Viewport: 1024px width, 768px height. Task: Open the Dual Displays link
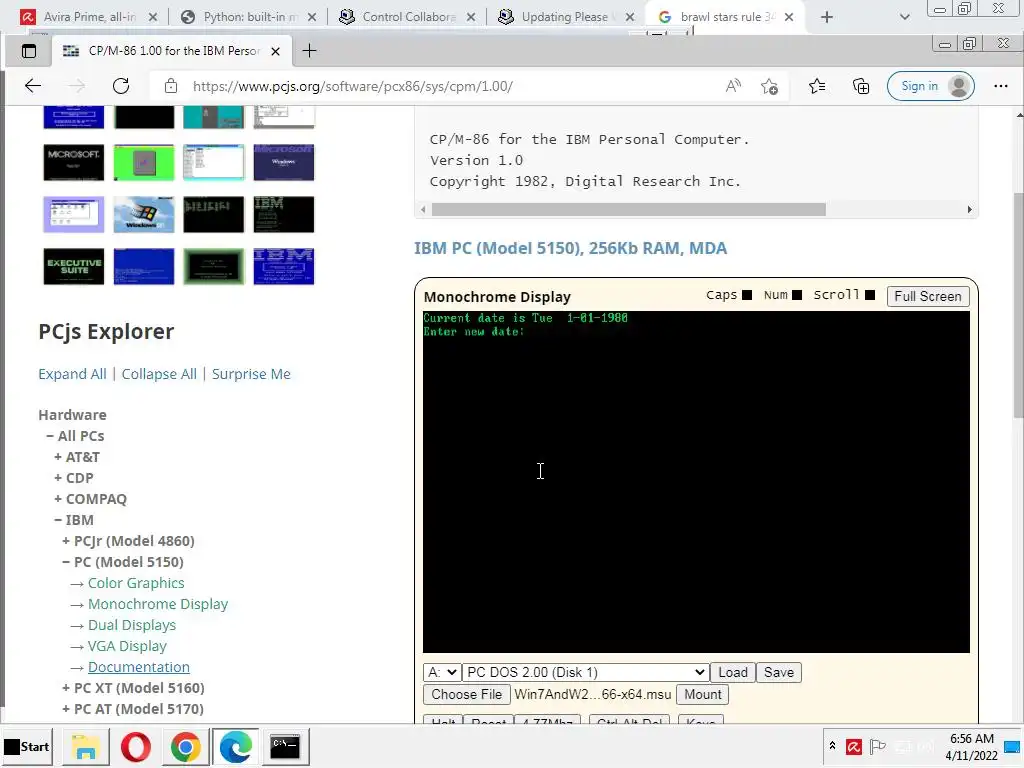(132, 624)
